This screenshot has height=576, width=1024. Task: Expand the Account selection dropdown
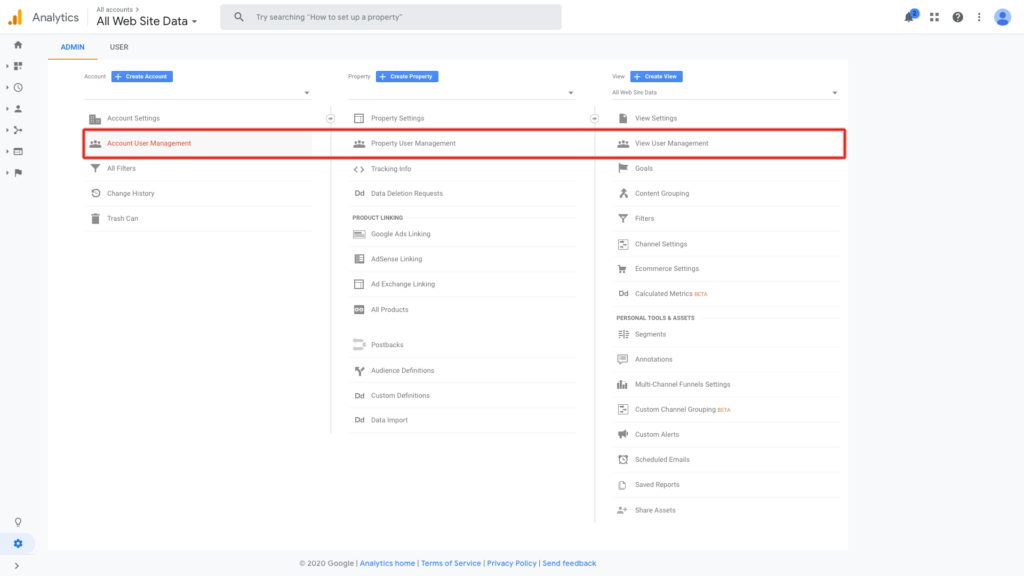click(x=306, y=91)
